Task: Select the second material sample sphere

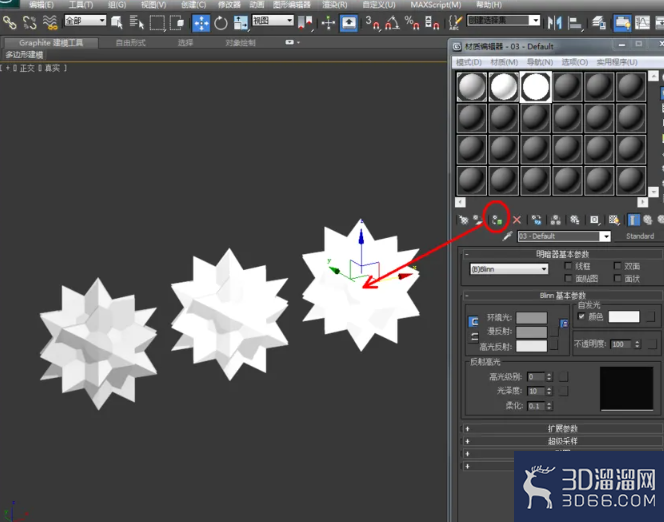Action: click(504, 87)
